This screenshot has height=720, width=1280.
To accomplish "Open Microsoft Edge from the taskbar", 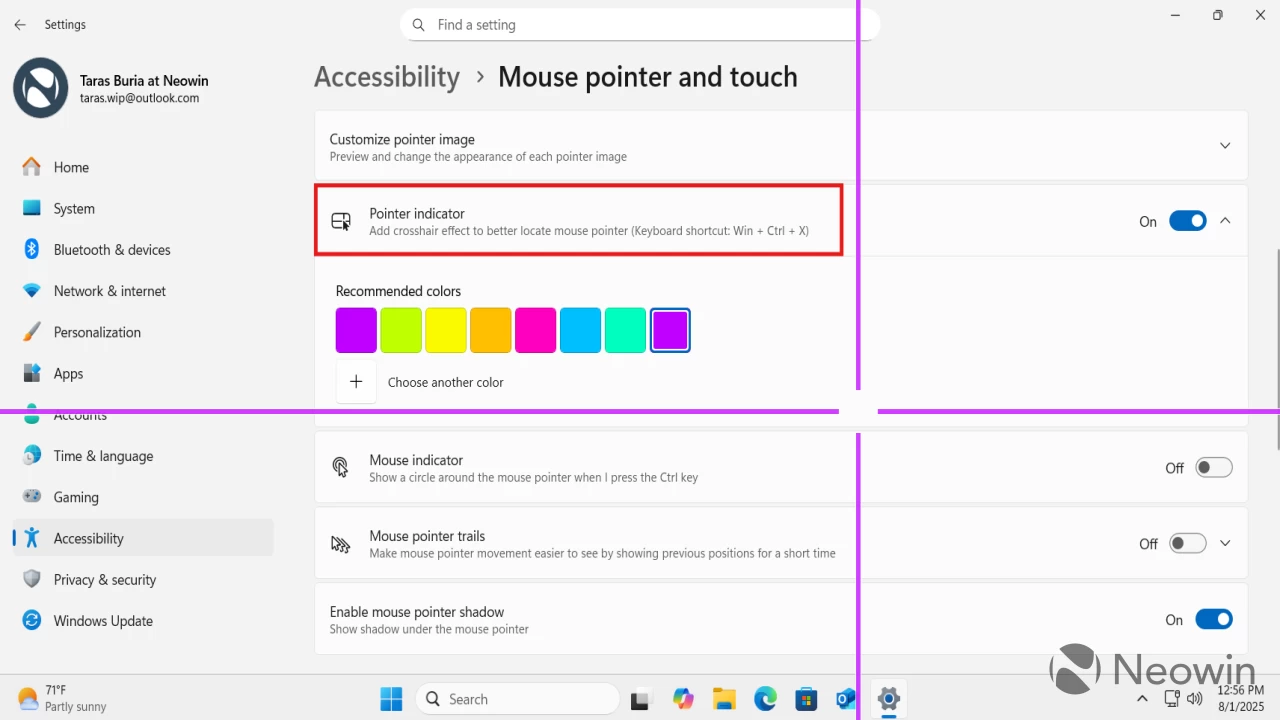I will 765,699.
